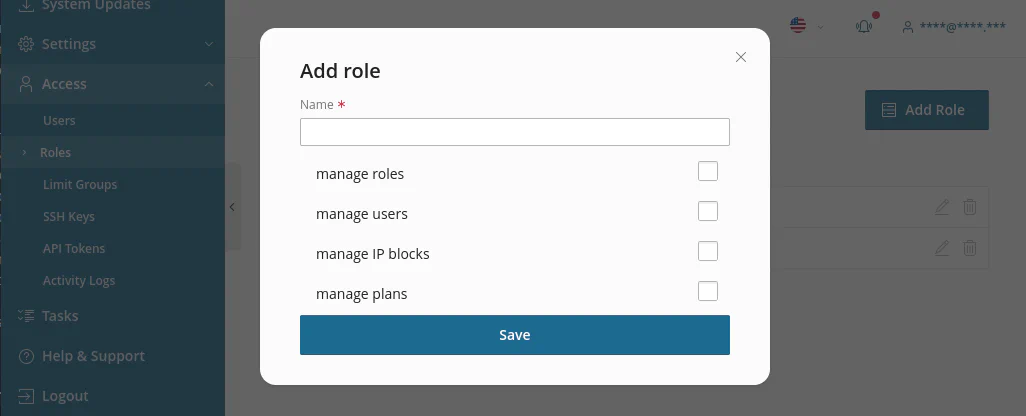Click the manage users label
The width and height of the screenshot is (1026, 416).
tap(362, 214)
